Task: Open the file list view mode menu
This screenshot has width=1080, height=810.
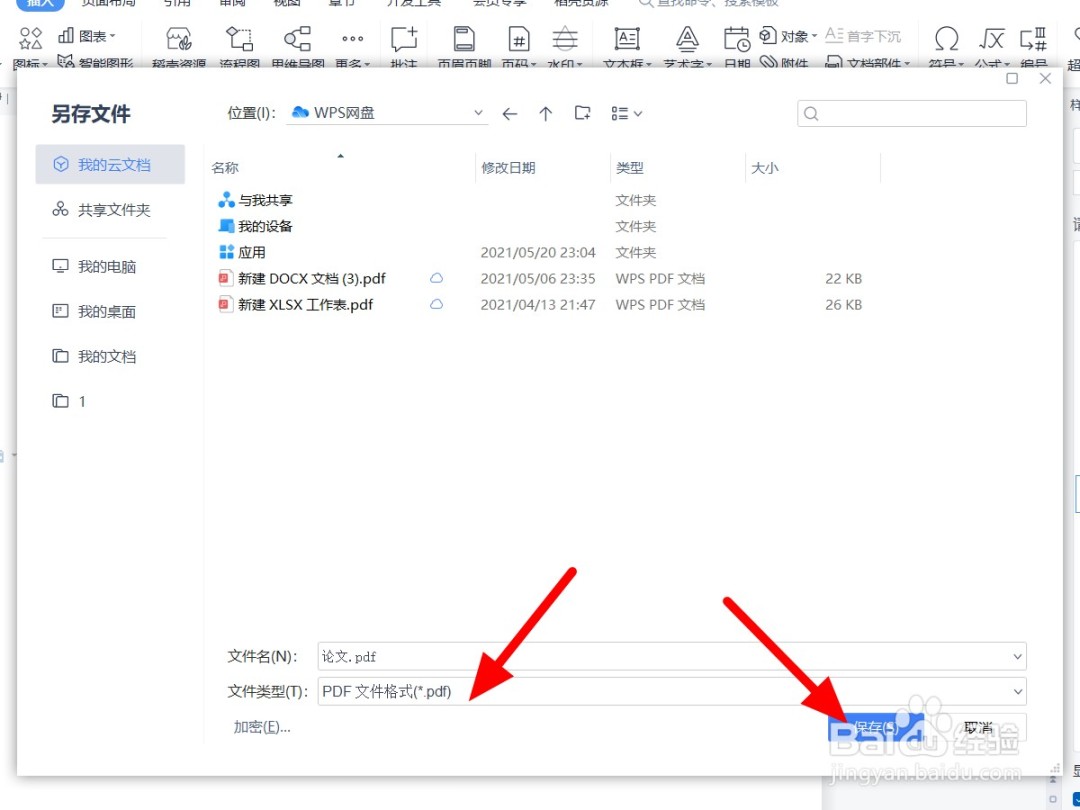Action: click(x=626, y=114)
